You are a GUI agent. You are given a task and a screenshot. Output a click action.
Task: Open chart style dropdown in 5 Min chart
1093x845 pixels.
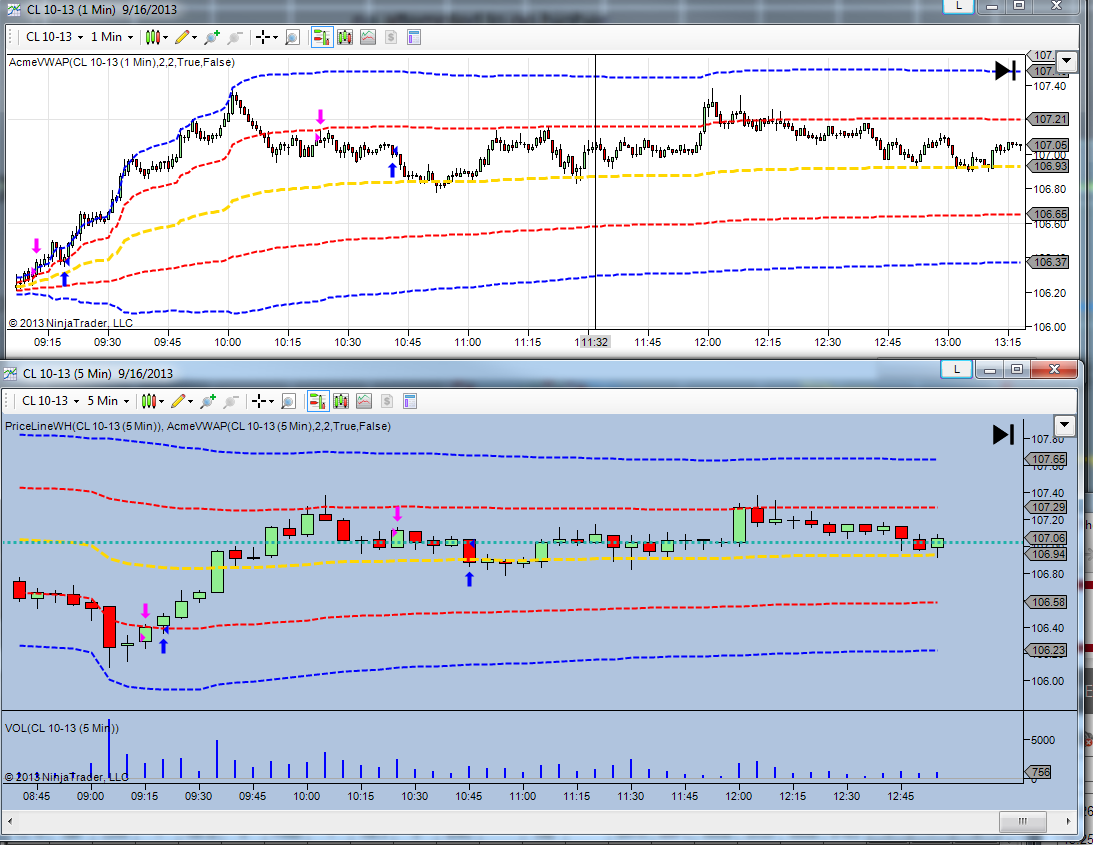[x=153, y=401]
